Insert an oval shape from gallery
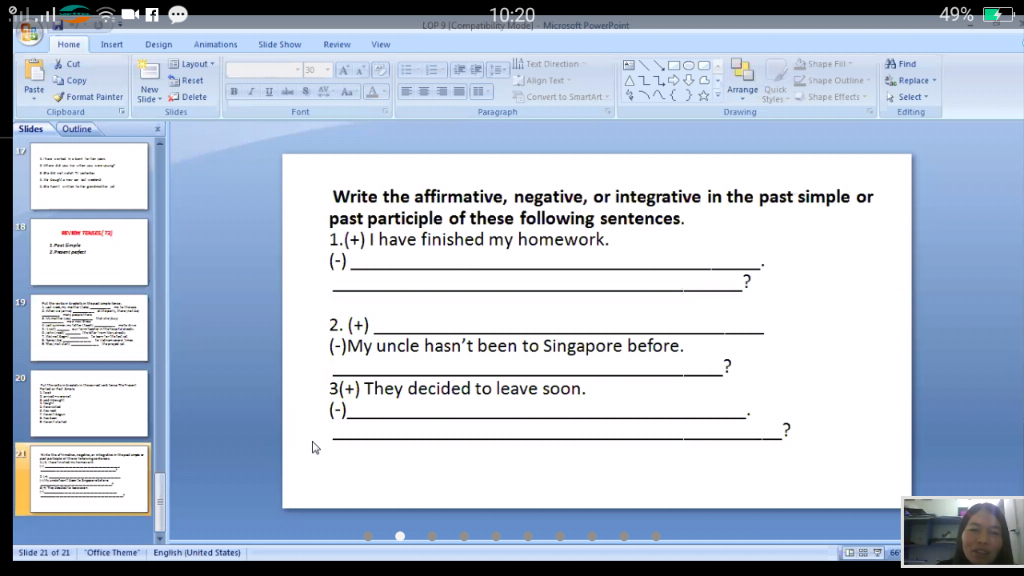 [x=688, y=65]
